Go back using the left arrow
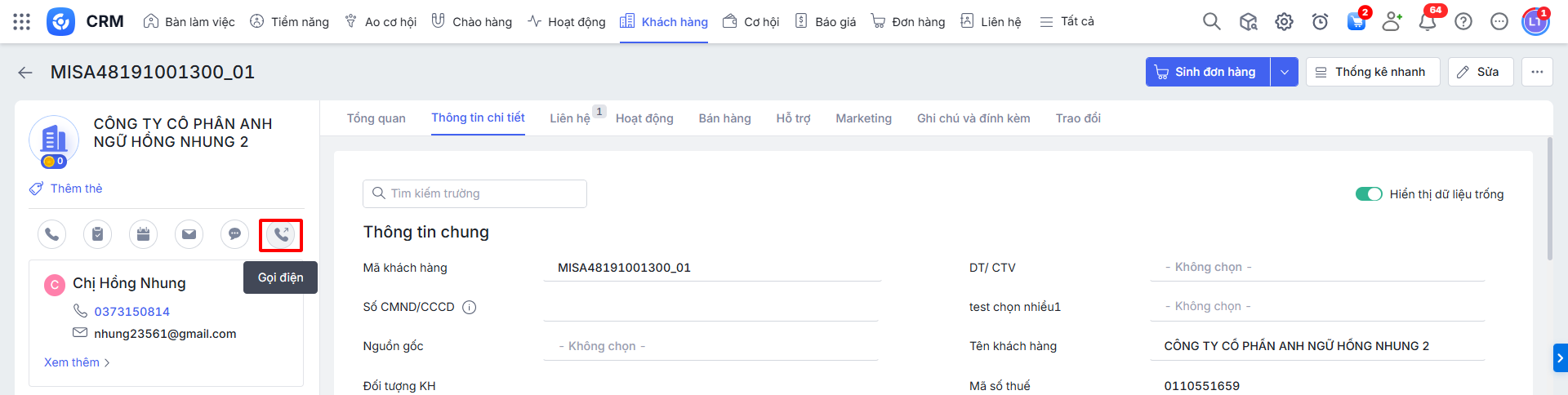 tap(25, 73)
